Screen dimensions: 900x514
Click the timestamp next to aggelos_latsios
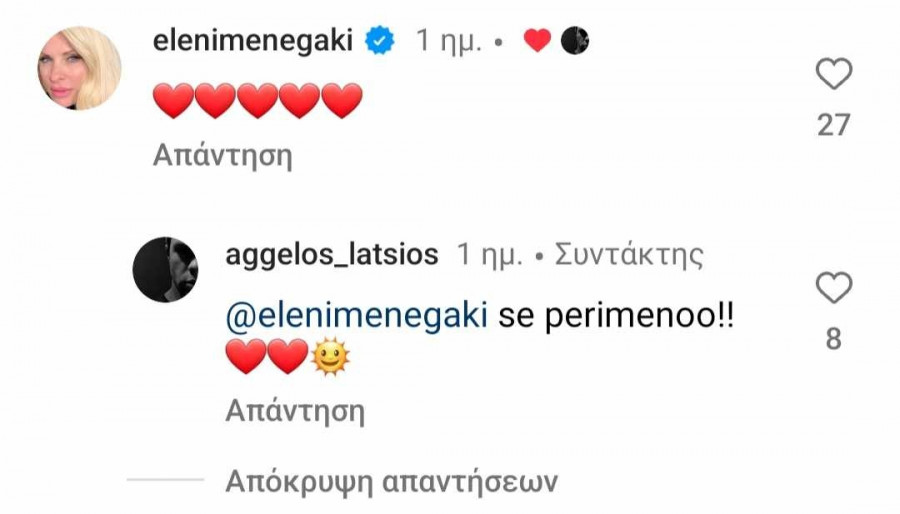coord(490,255)
